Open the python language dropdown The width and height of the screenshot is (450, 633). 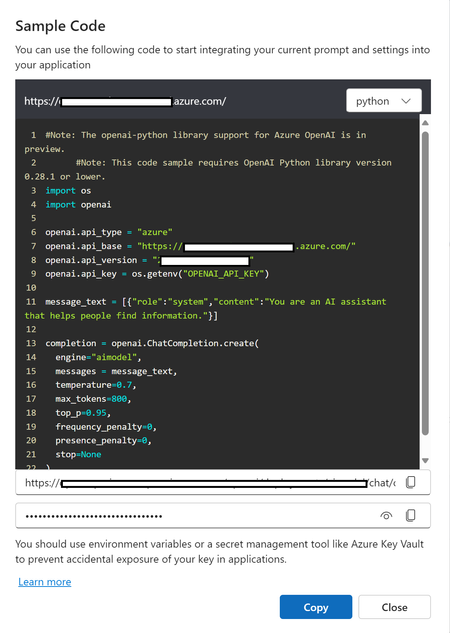(384, 101)
